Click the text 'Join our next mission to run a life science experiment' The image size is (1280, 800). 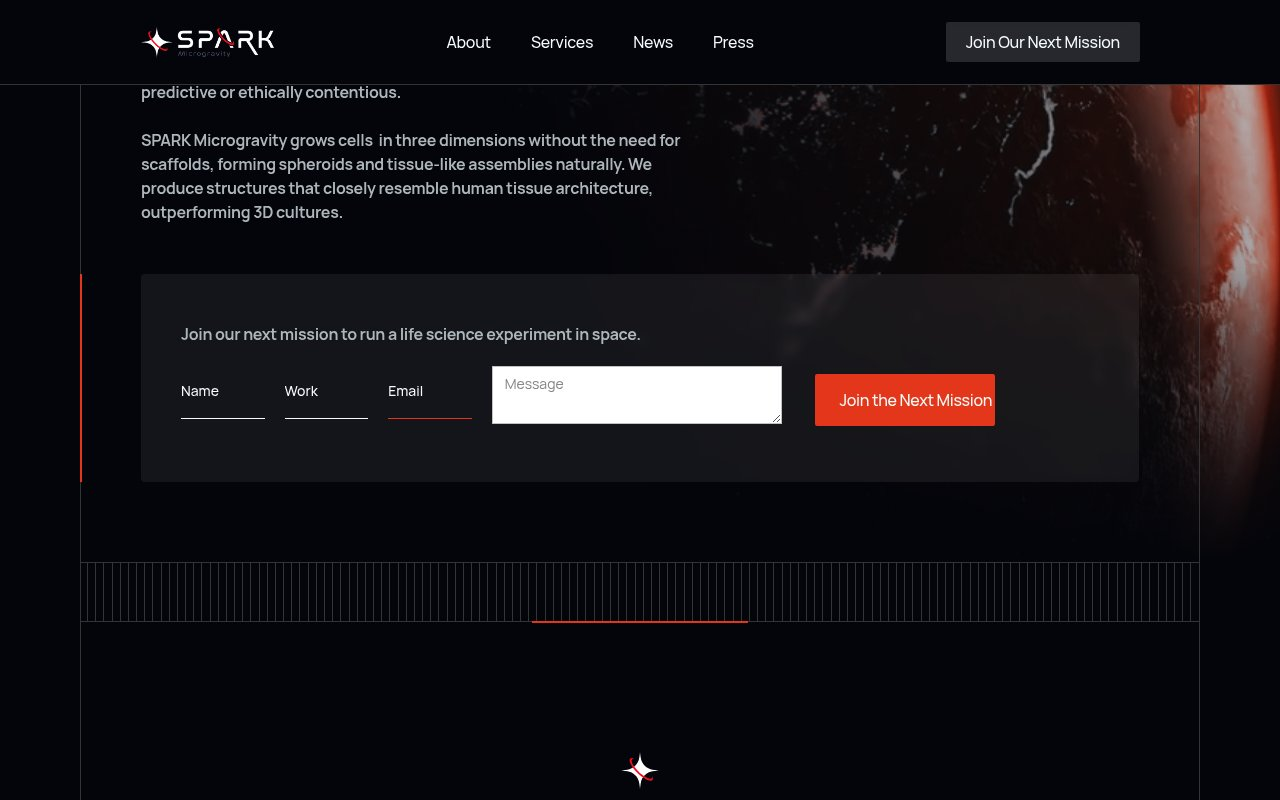coord(411,334)
